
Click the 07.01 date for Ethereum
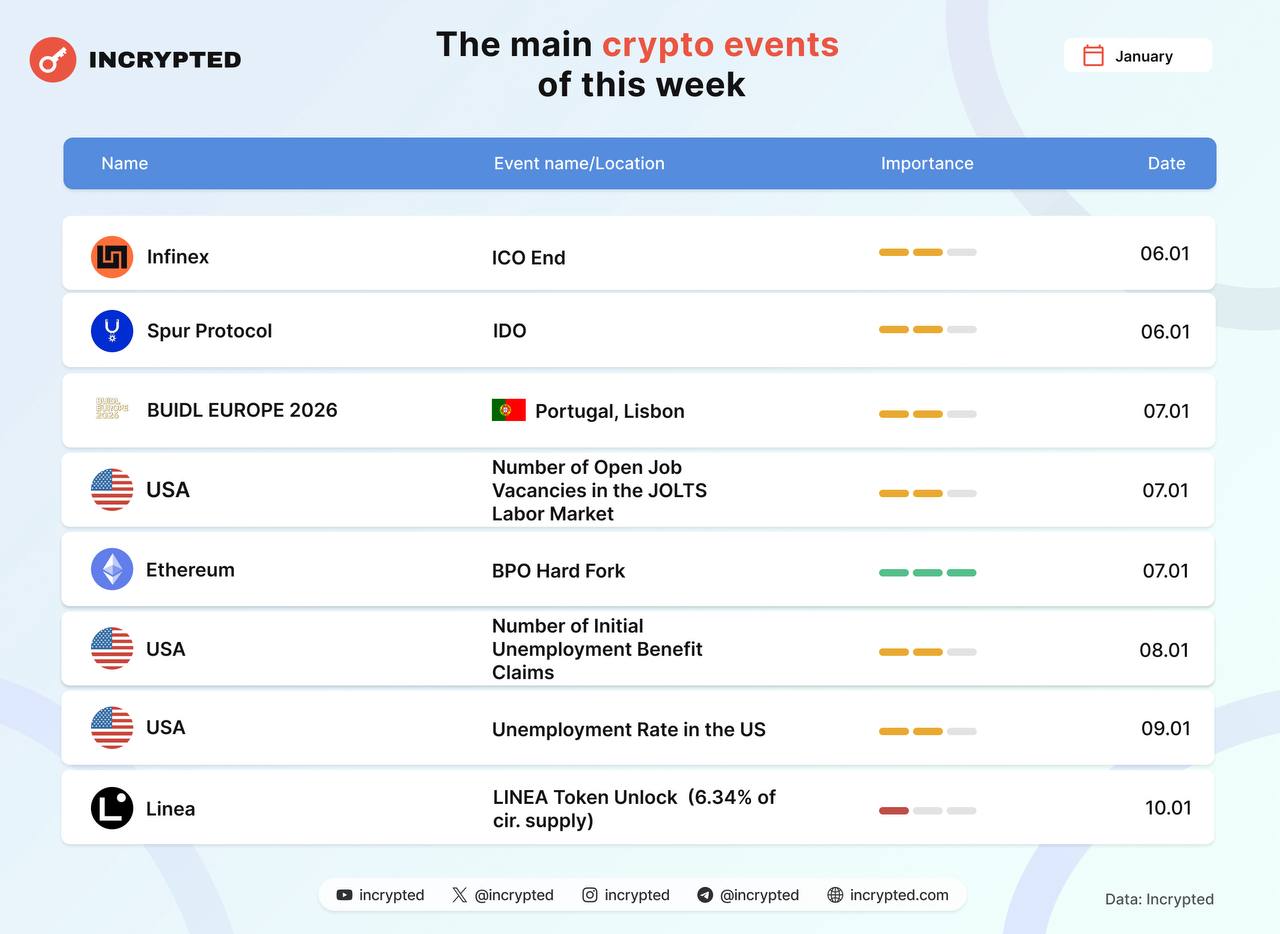point(1165,571)
